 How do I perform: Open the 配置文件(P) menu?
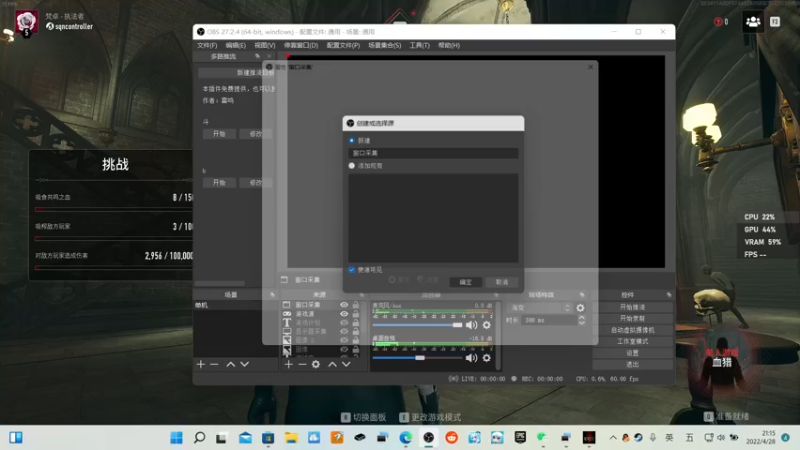(343, 45)
